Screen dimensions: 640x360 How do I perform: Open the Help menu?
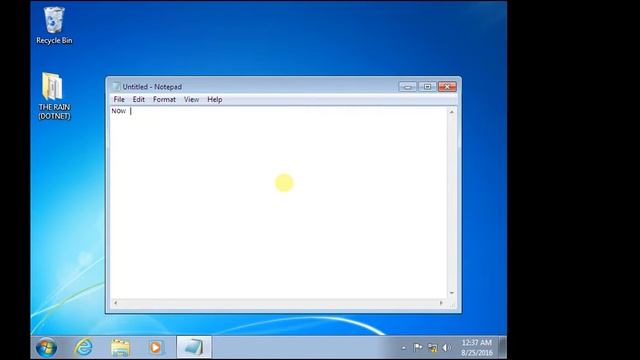(x=215, y=100)
